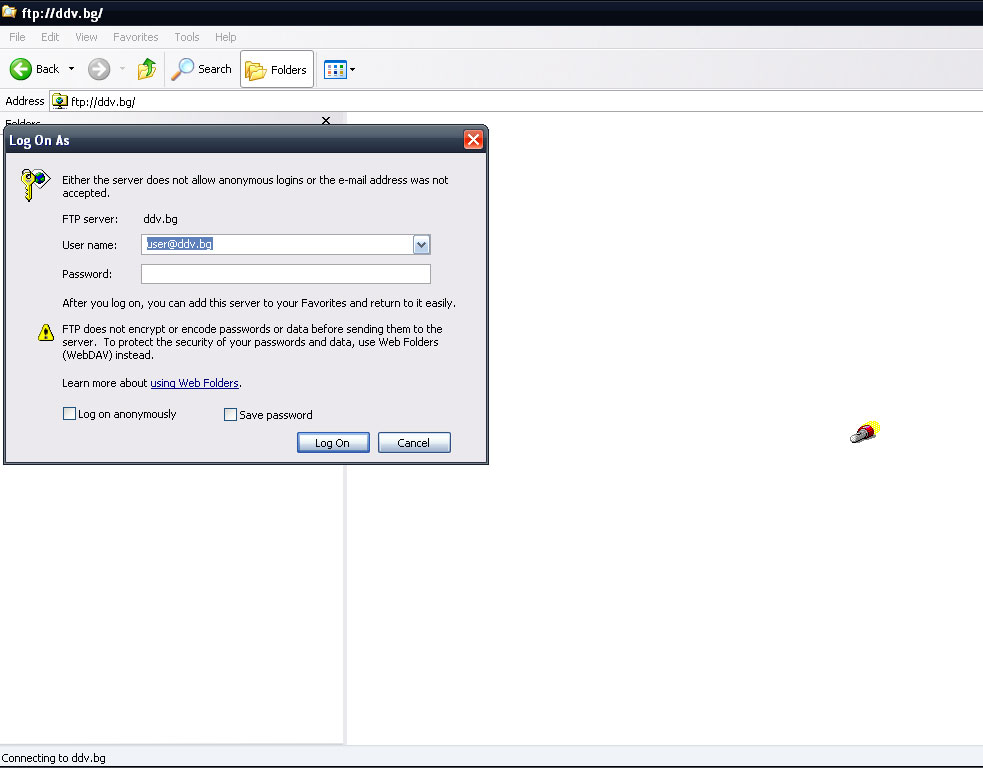
Task: Close the Log On As dialog
Action: [x=473, y=140]
